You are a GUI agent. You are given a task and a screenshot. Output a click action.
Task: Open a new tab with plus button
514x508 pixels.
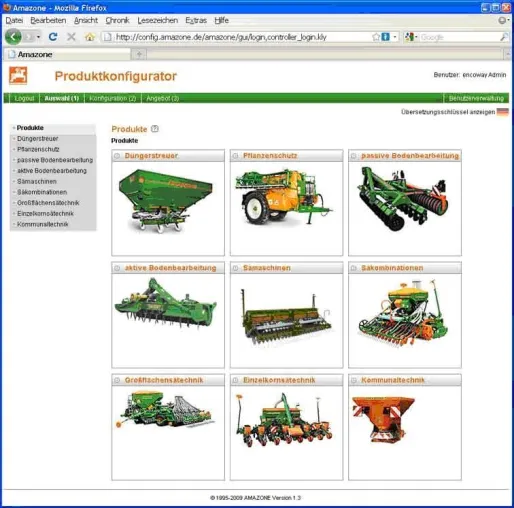(139, 54)
